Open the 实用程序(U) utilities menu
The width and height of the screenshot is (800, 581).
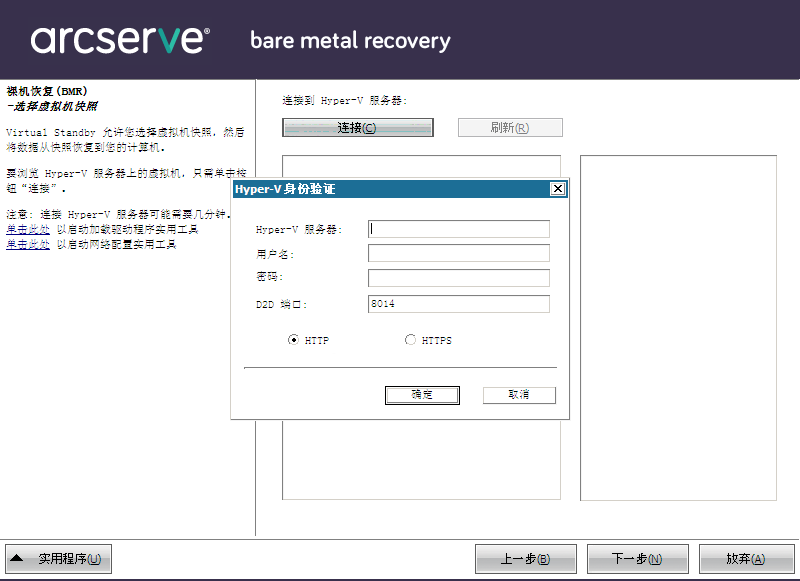click(60, 558)
